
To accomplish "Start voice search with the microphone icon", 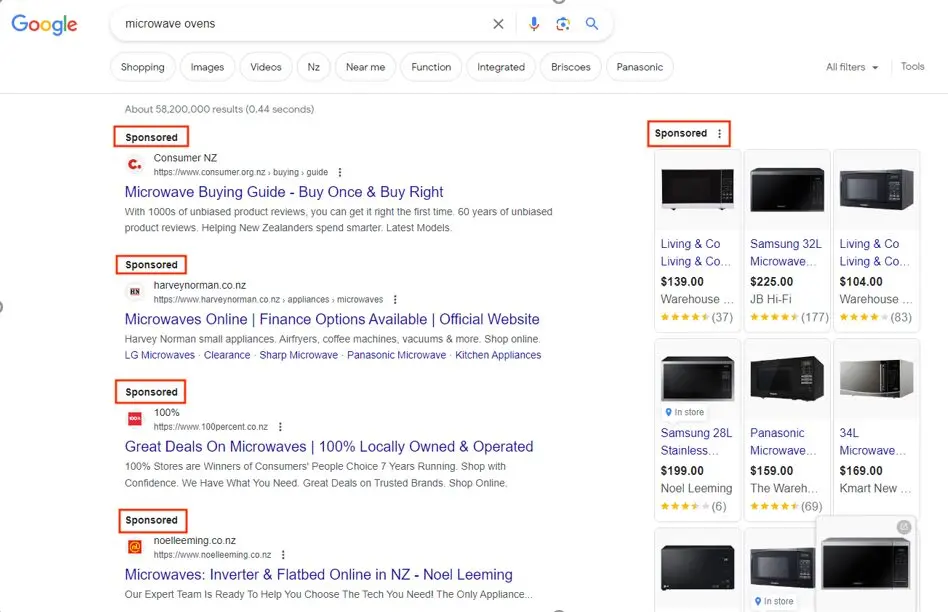I will (533, 24).
